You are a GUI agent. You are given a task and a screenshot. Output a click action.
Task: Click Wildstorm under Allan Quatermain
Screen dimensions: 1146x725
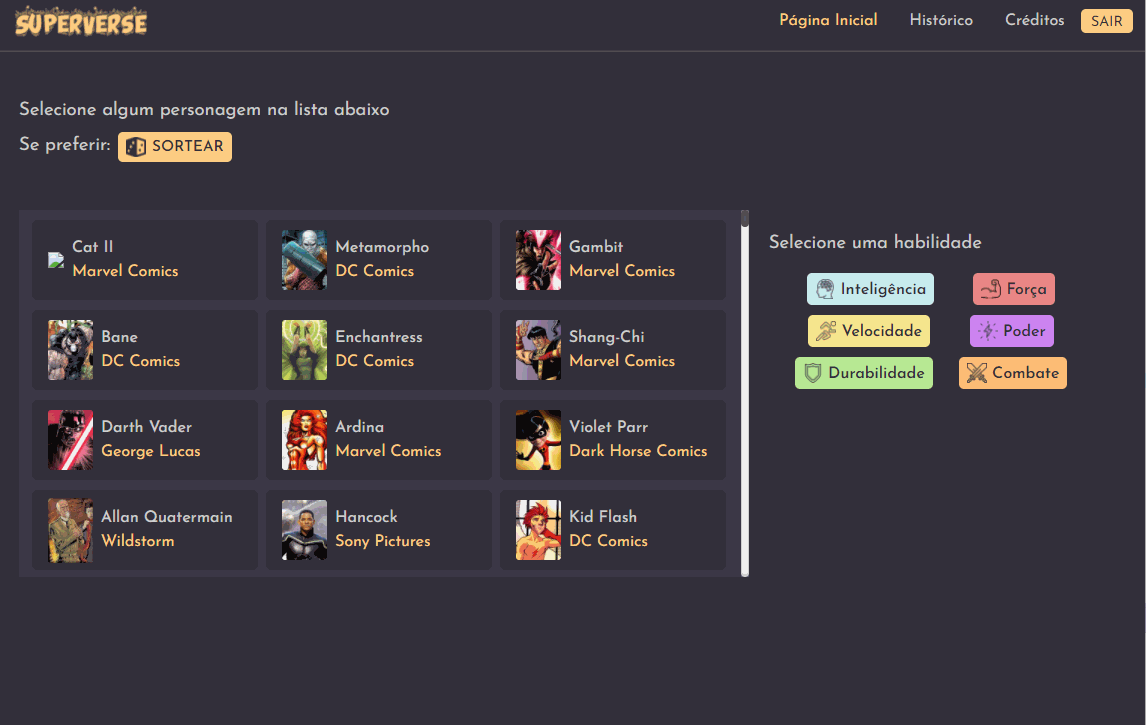point(137,541)
